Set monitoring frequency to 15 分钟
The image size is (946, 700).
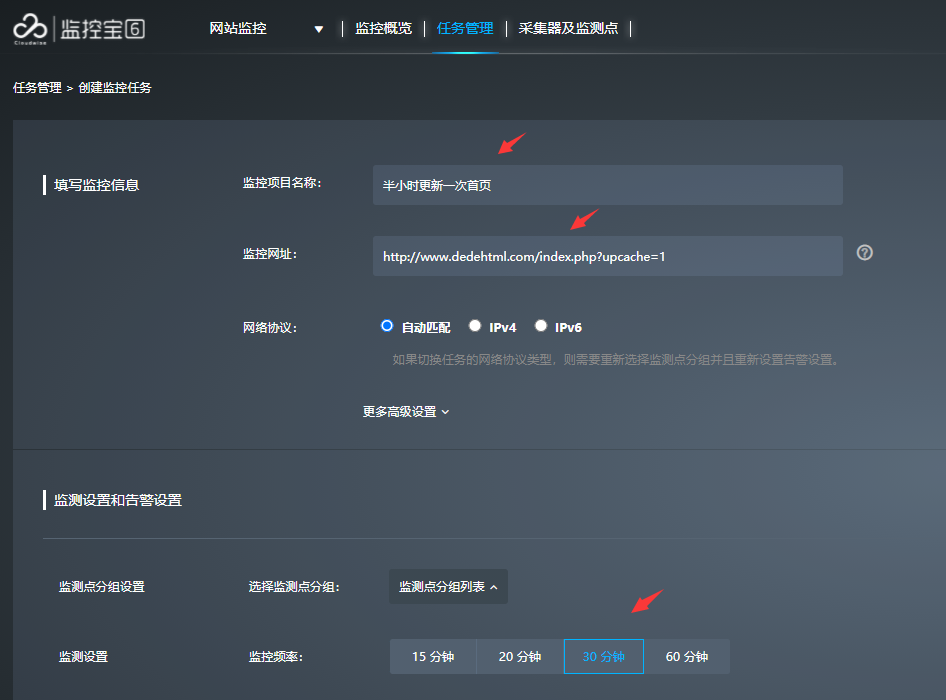coord(433,657)
